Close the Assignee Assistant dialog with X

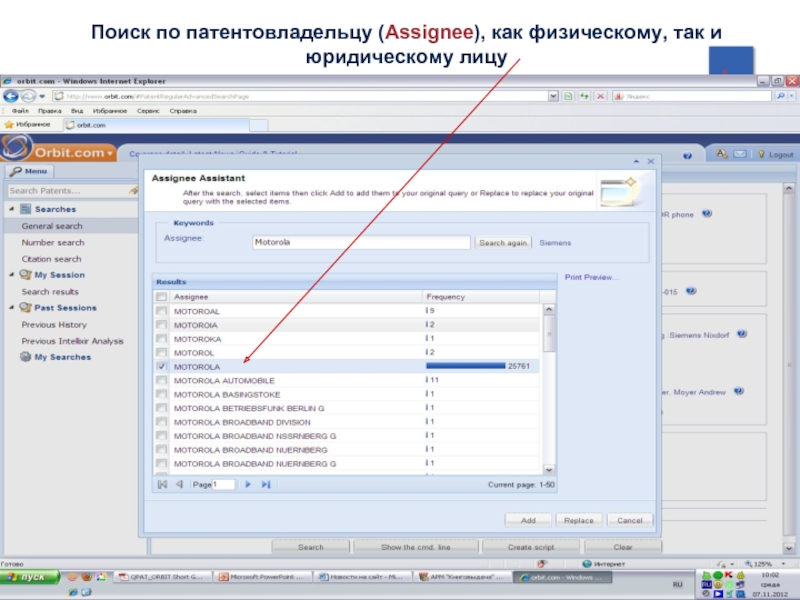(650, 161)
